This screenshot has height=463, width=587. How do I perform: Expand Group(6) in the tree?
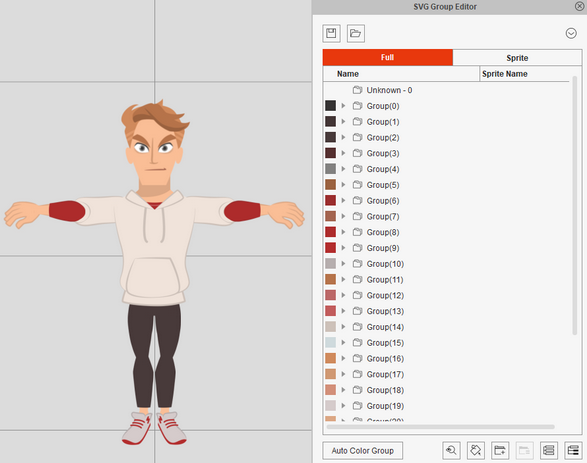343,201
